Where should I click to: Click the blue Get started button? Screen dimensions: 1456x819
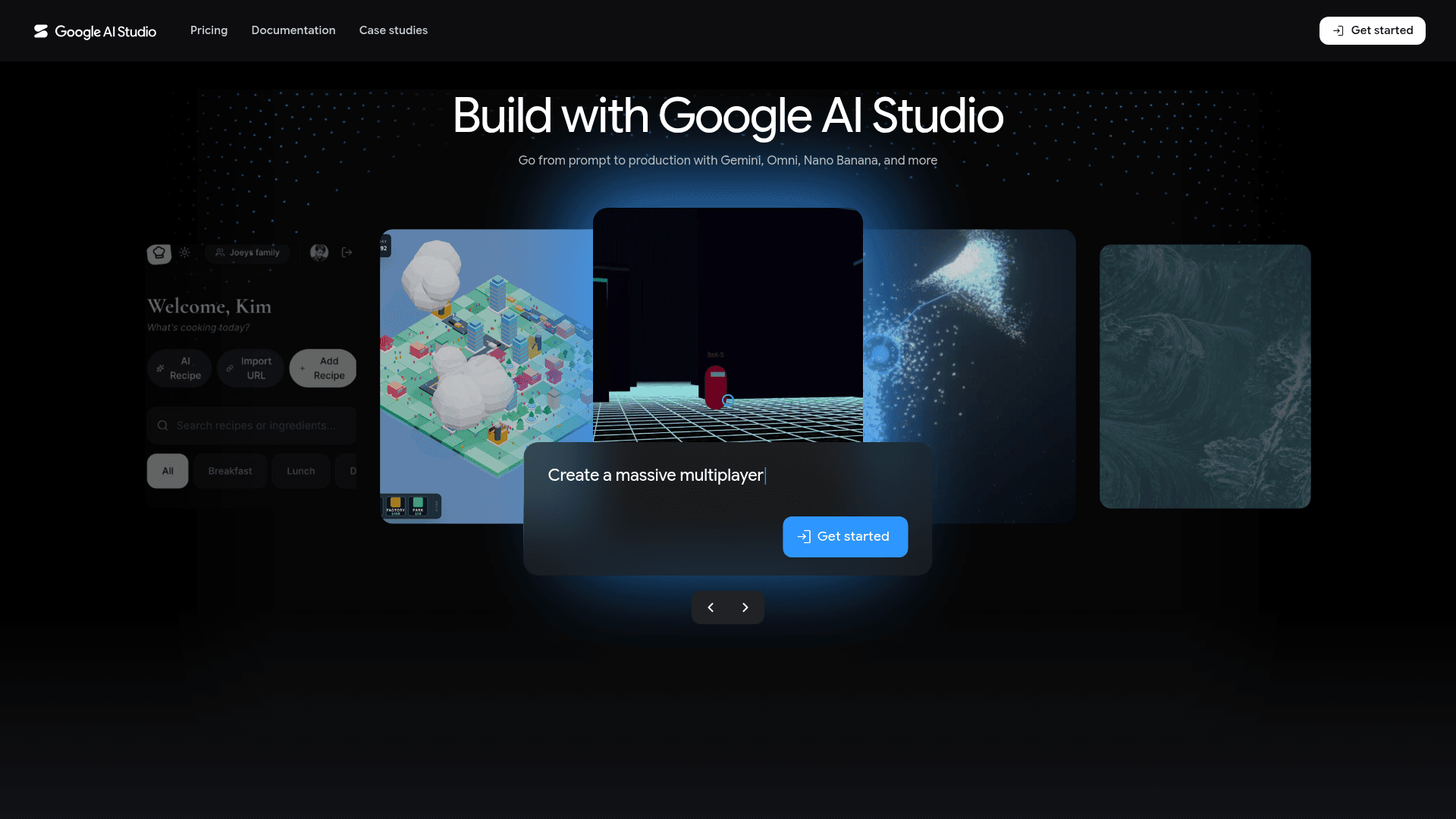point(846,537)
